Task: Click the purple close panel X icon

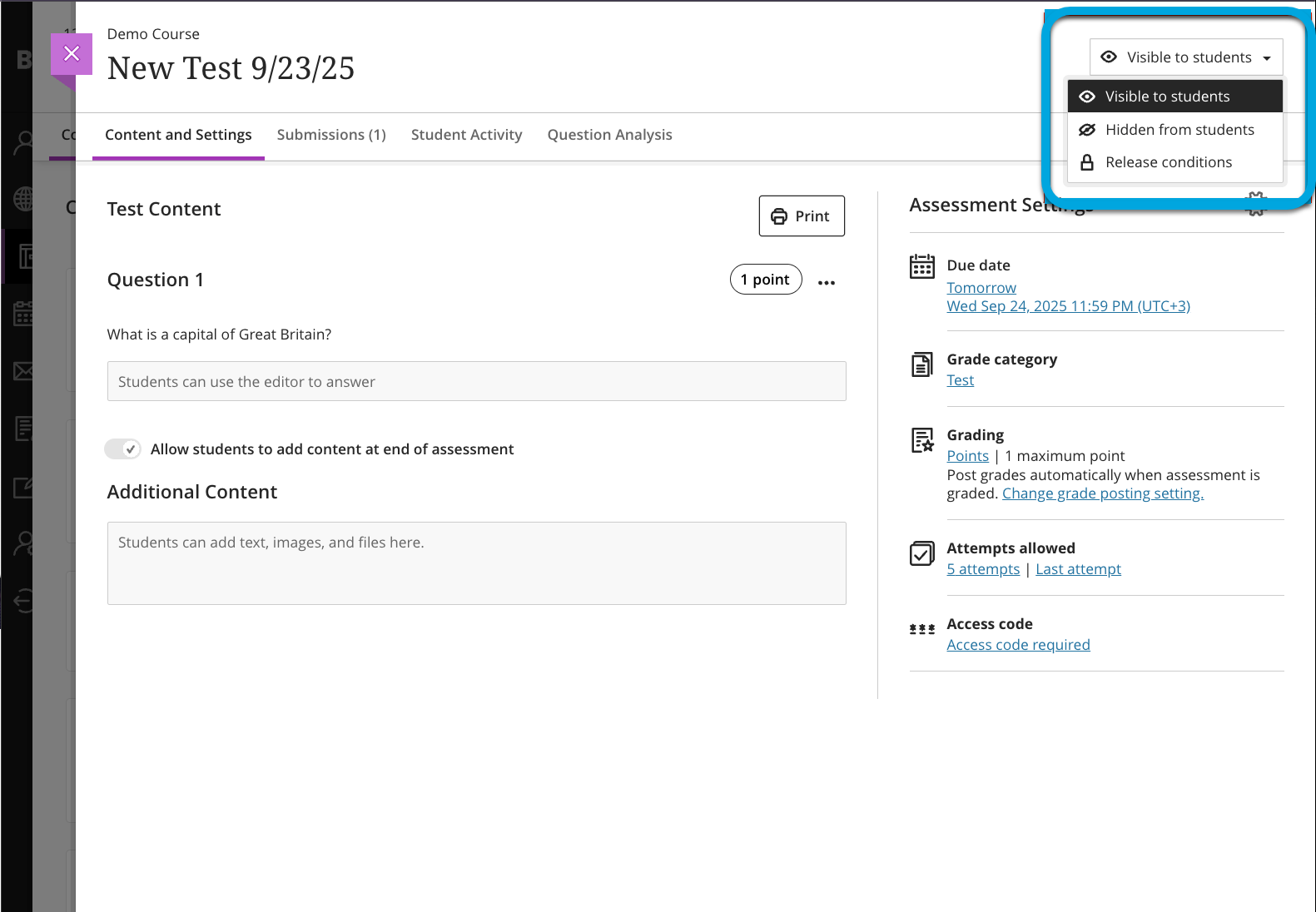Action: (x=72, y=54)
